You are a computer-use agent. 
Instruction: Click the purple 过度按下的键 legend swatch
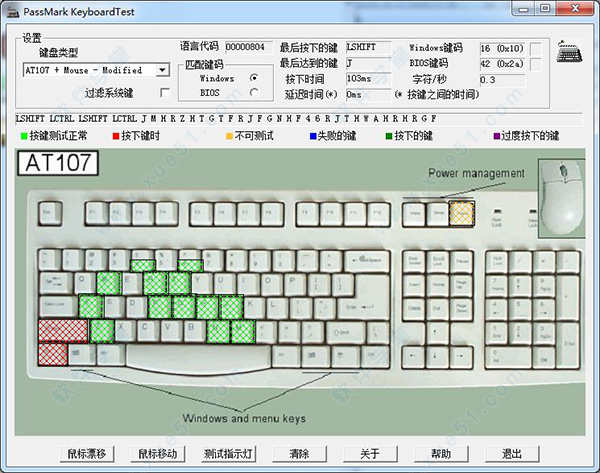497,136
